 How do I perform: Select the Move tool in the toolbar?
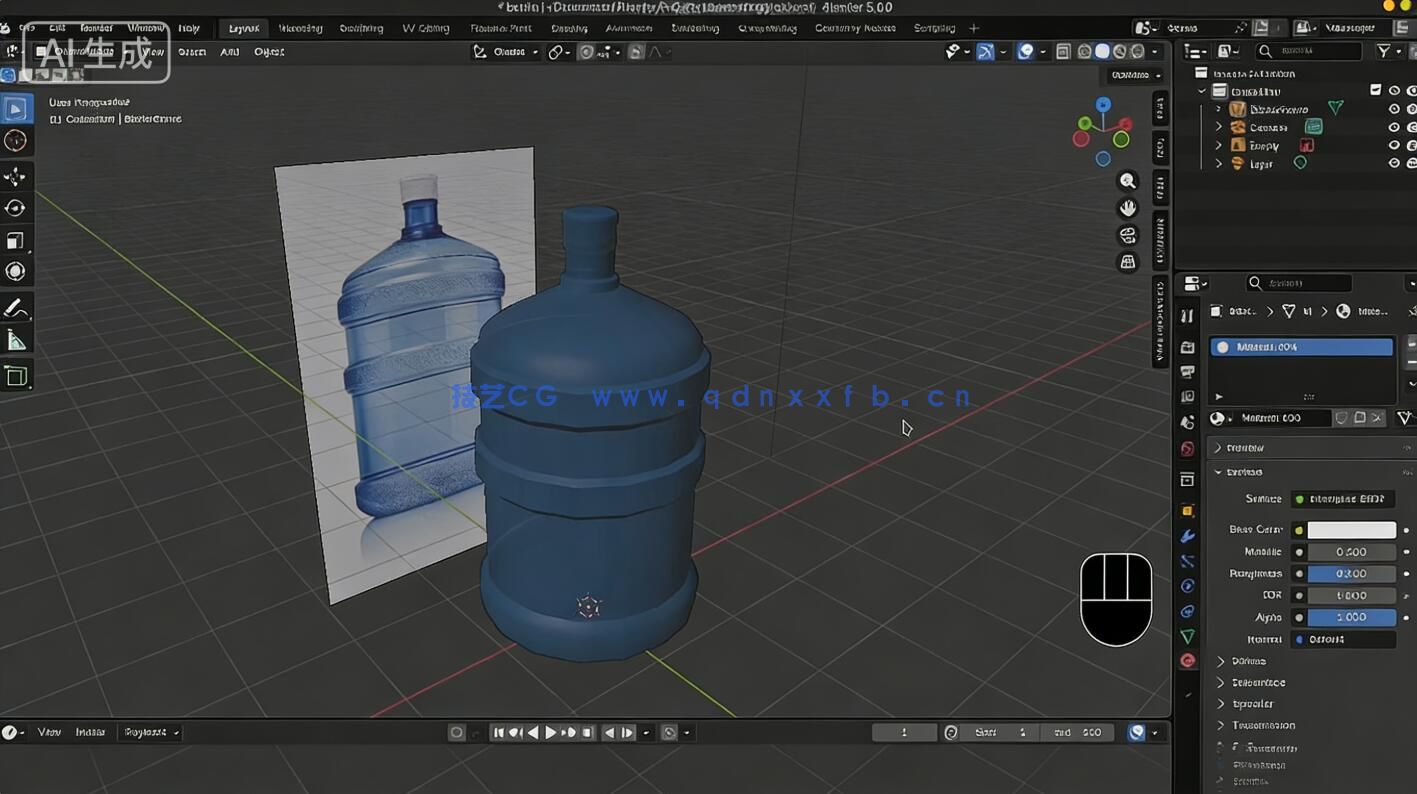point(15,176)
